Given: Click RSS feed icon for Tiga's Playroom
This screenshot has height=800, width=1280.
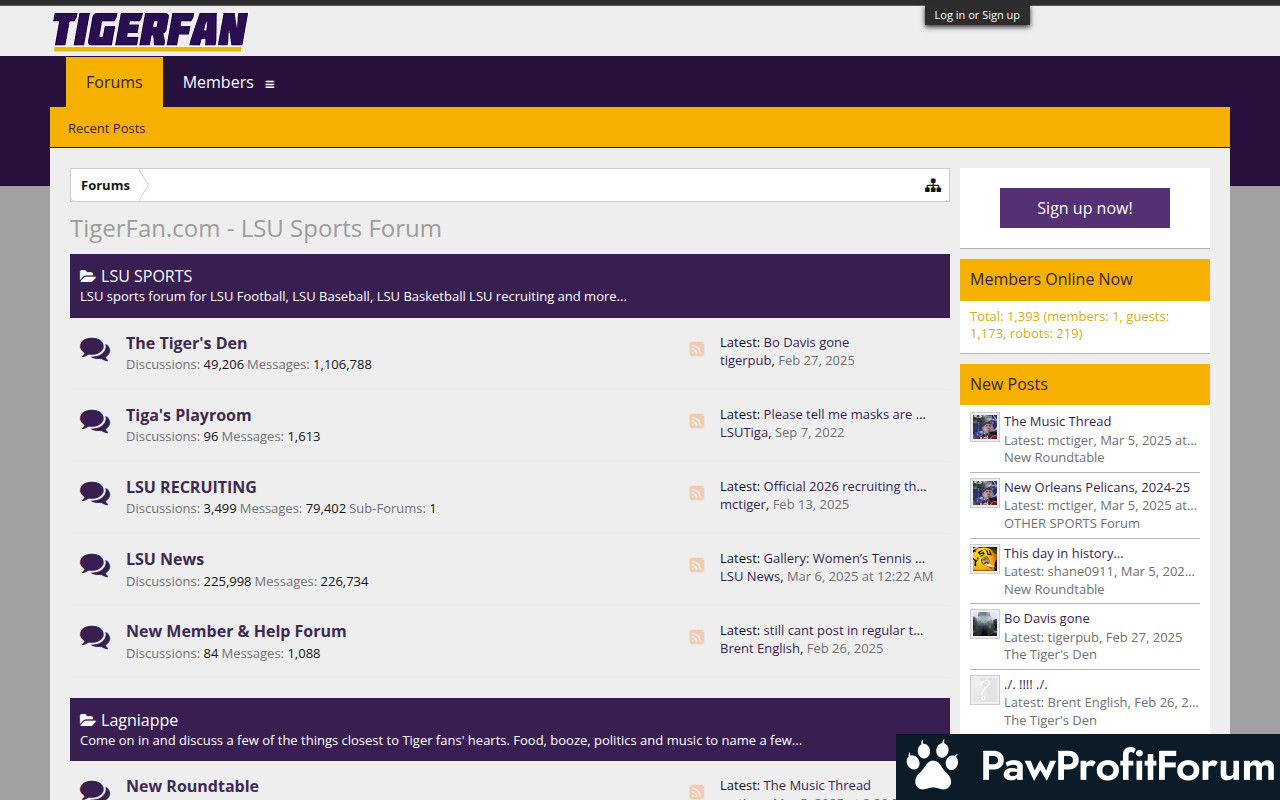Looking at the screenshot, I should (696, 421).
